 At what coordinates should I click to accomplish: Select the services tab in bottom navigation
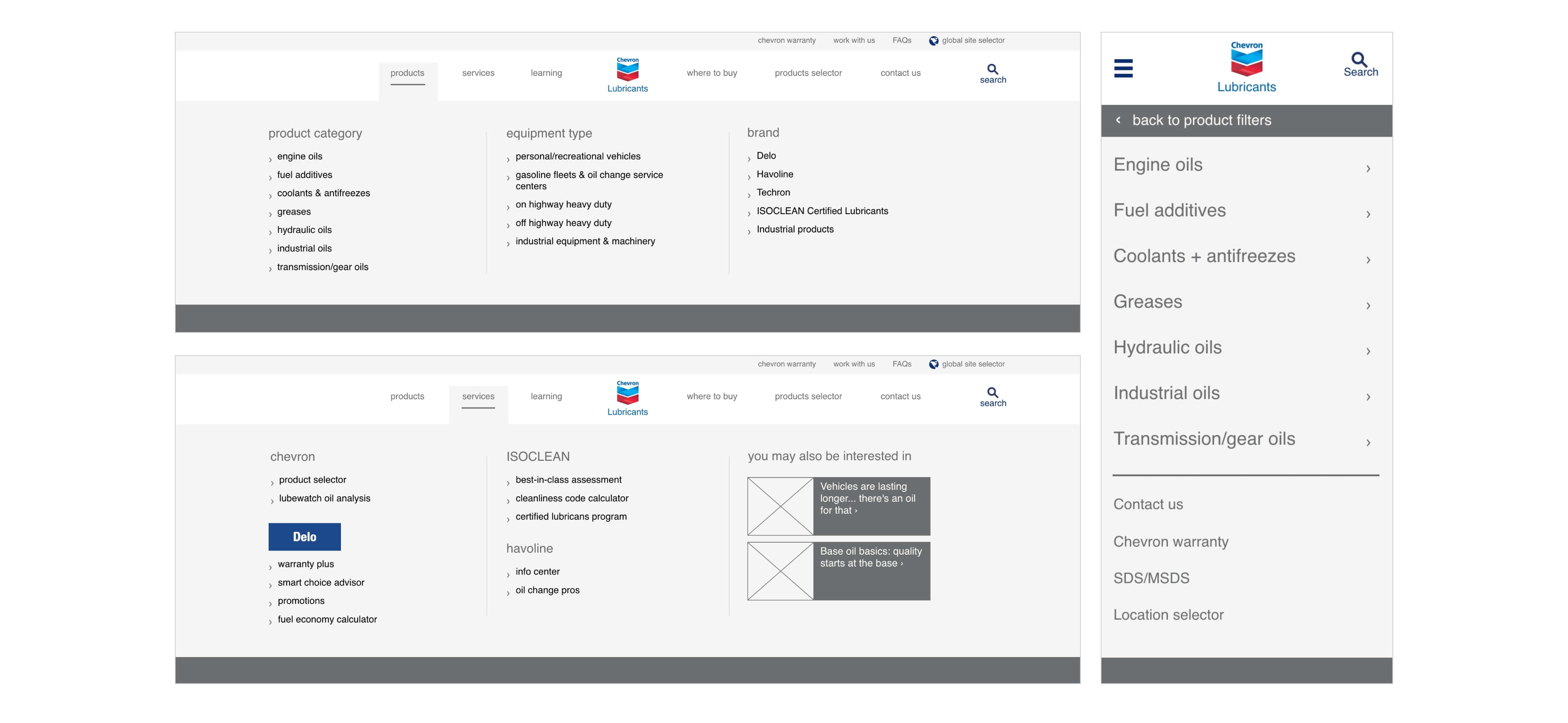point(478,396)
